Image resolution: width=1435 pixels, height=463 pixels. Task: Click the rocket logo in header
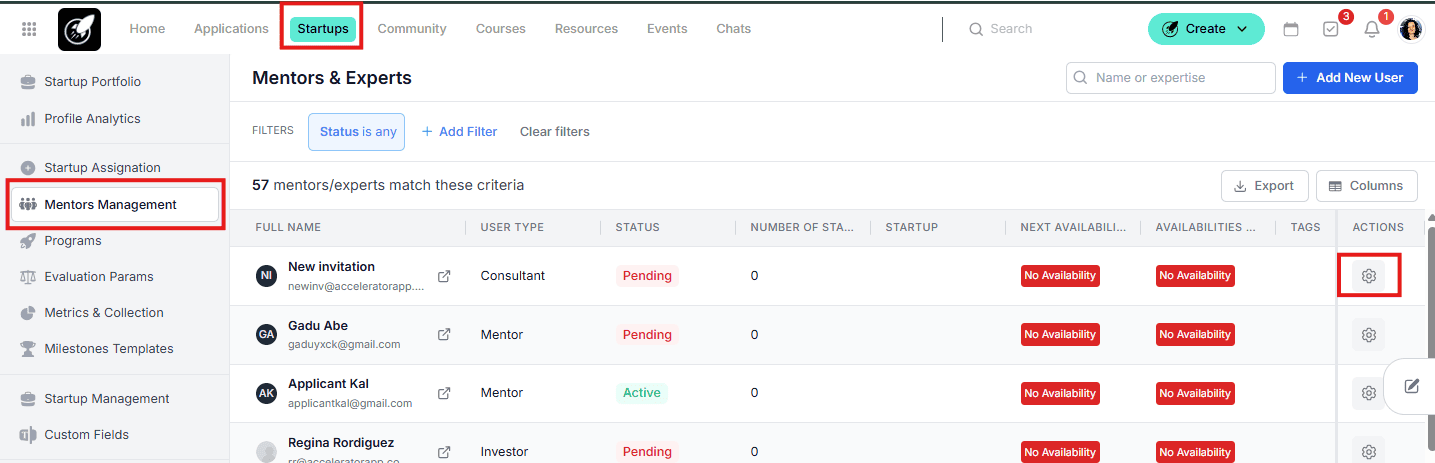coord(79,29)
